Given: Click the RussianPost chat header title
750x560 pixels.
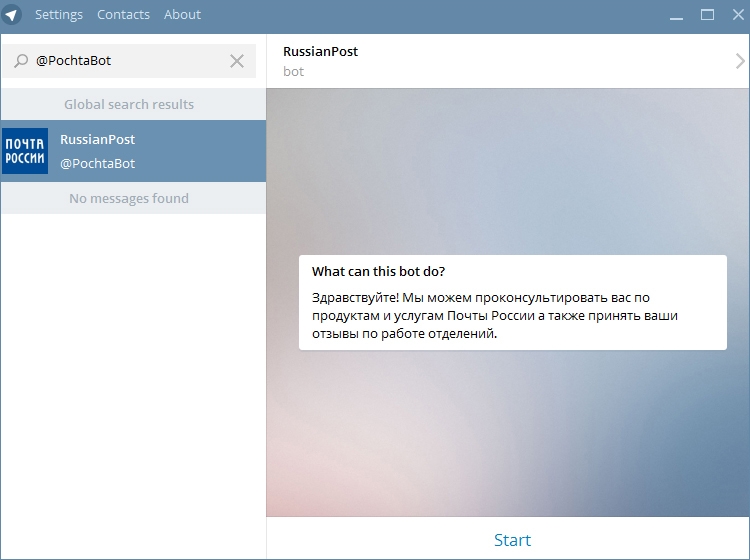Looking at the screenshot, I should (x=320, y=52).
